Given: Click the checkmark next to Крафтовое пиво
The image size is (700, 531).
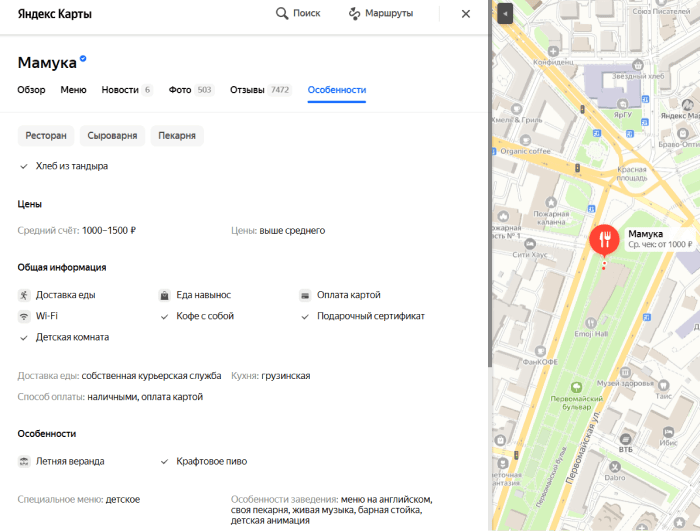Looking at the screenshot, I should pos(164,462).
